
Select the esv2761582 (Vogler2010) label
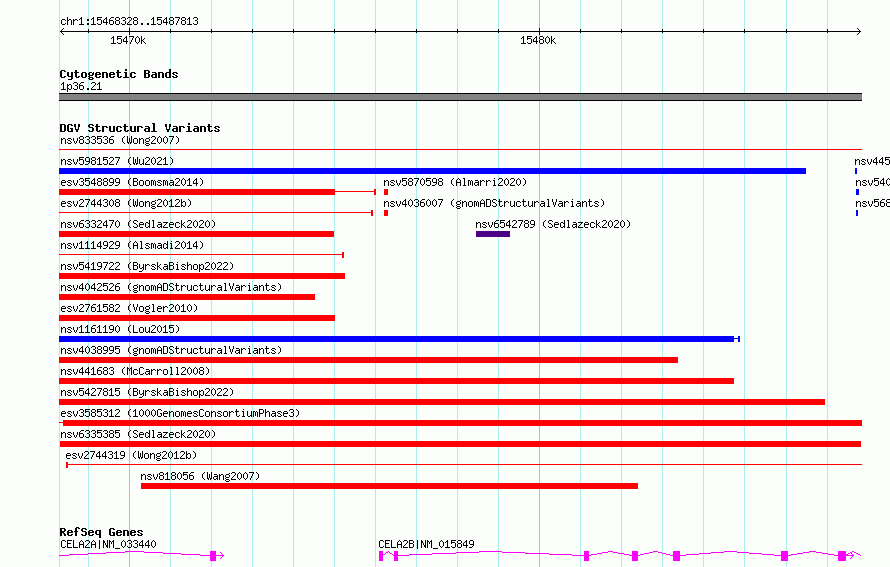coord(129,308)
